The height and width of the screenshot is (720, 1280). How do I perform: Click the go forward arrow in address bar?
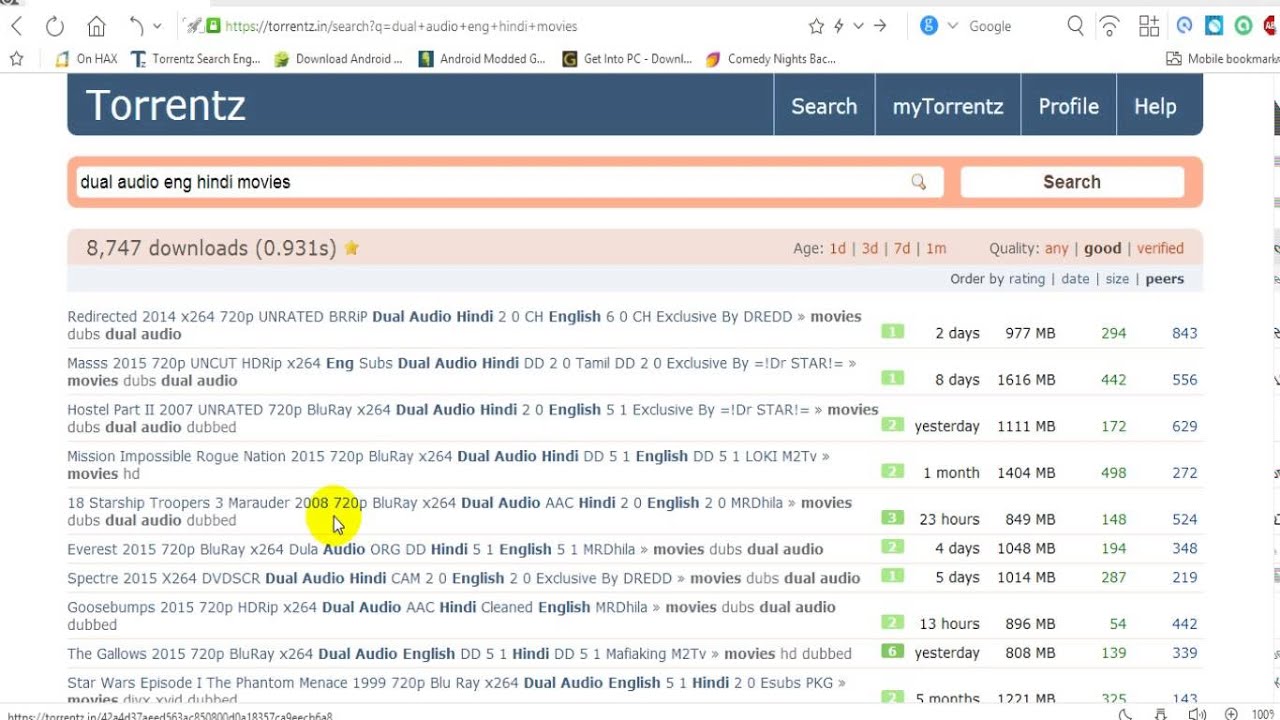(x=880, y=26)
